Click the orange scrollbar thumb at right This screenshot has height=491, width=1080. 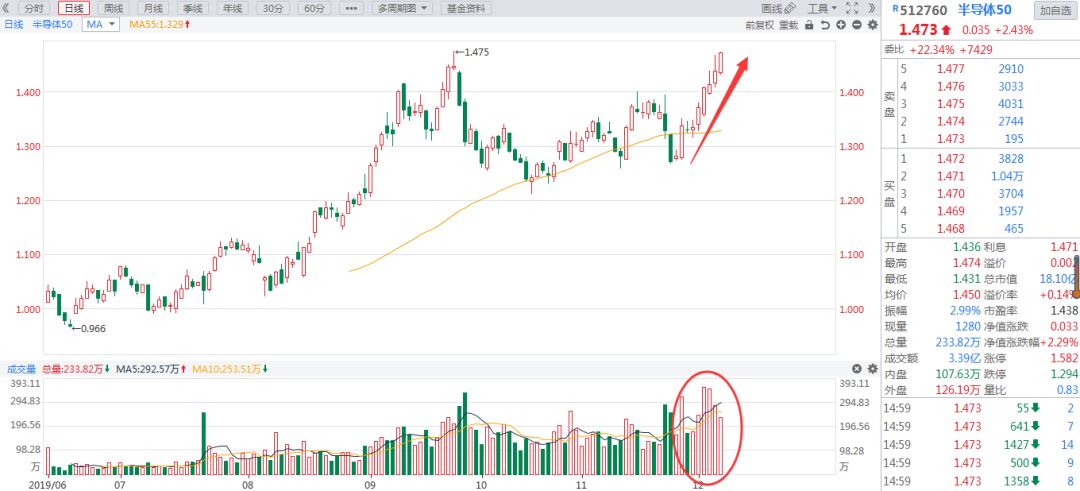pyautogui.click(x=1077, y=275)
